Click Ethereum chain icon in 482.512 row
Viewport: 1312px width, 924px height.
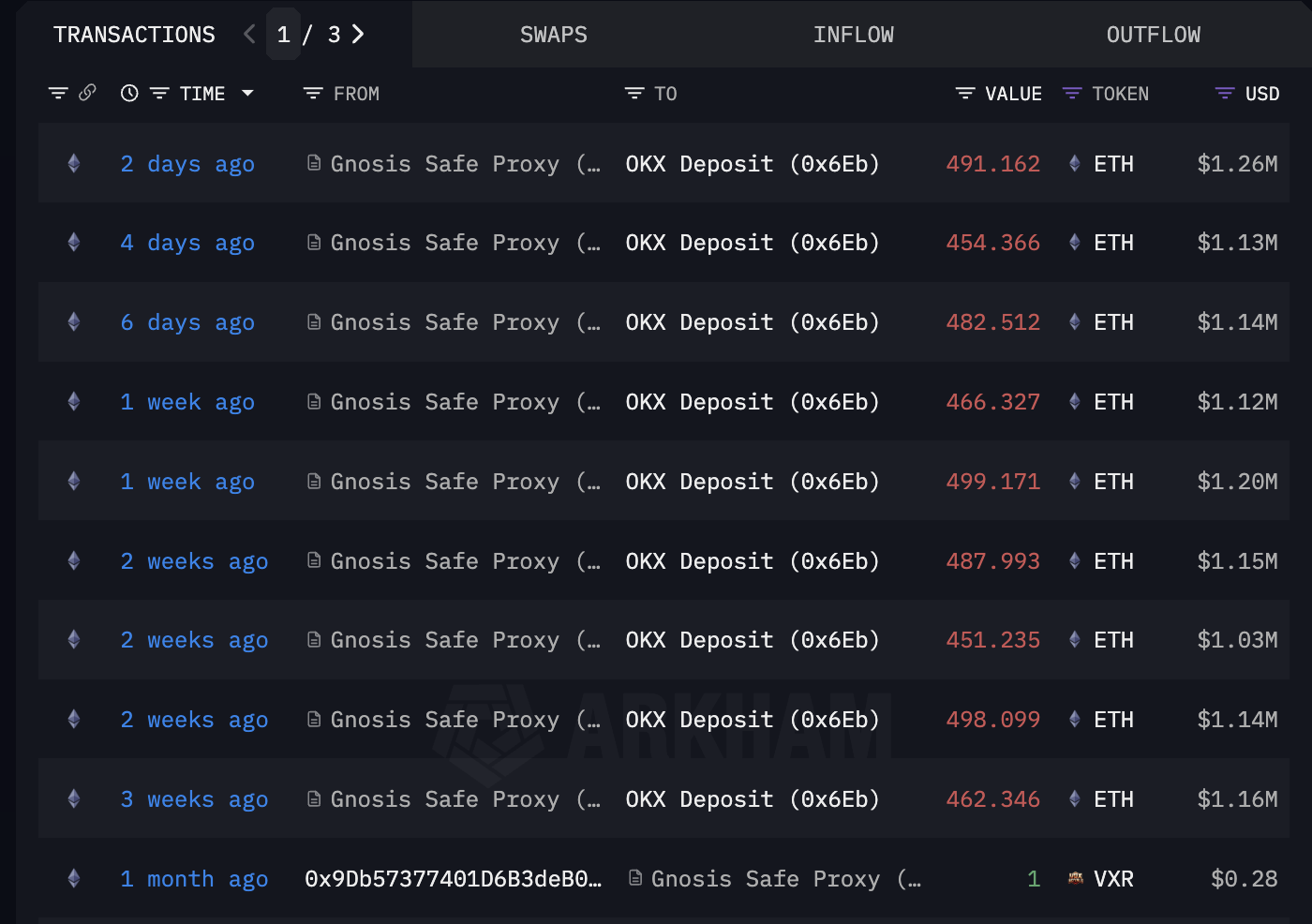pos(74,322)
